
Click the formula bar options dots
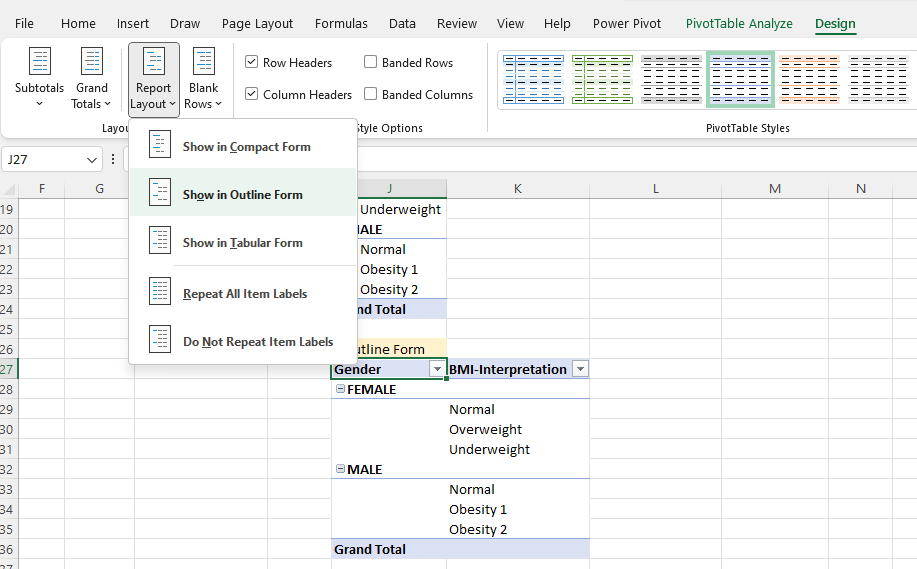[x=113, y=160]
